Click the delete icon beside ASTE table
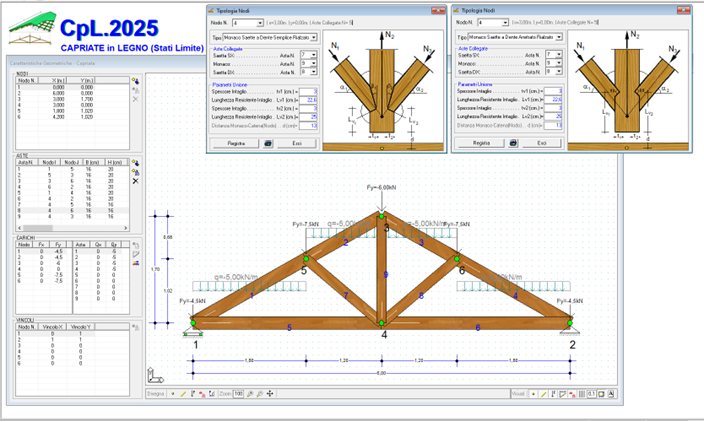The image size is (704, 422). 136,181
